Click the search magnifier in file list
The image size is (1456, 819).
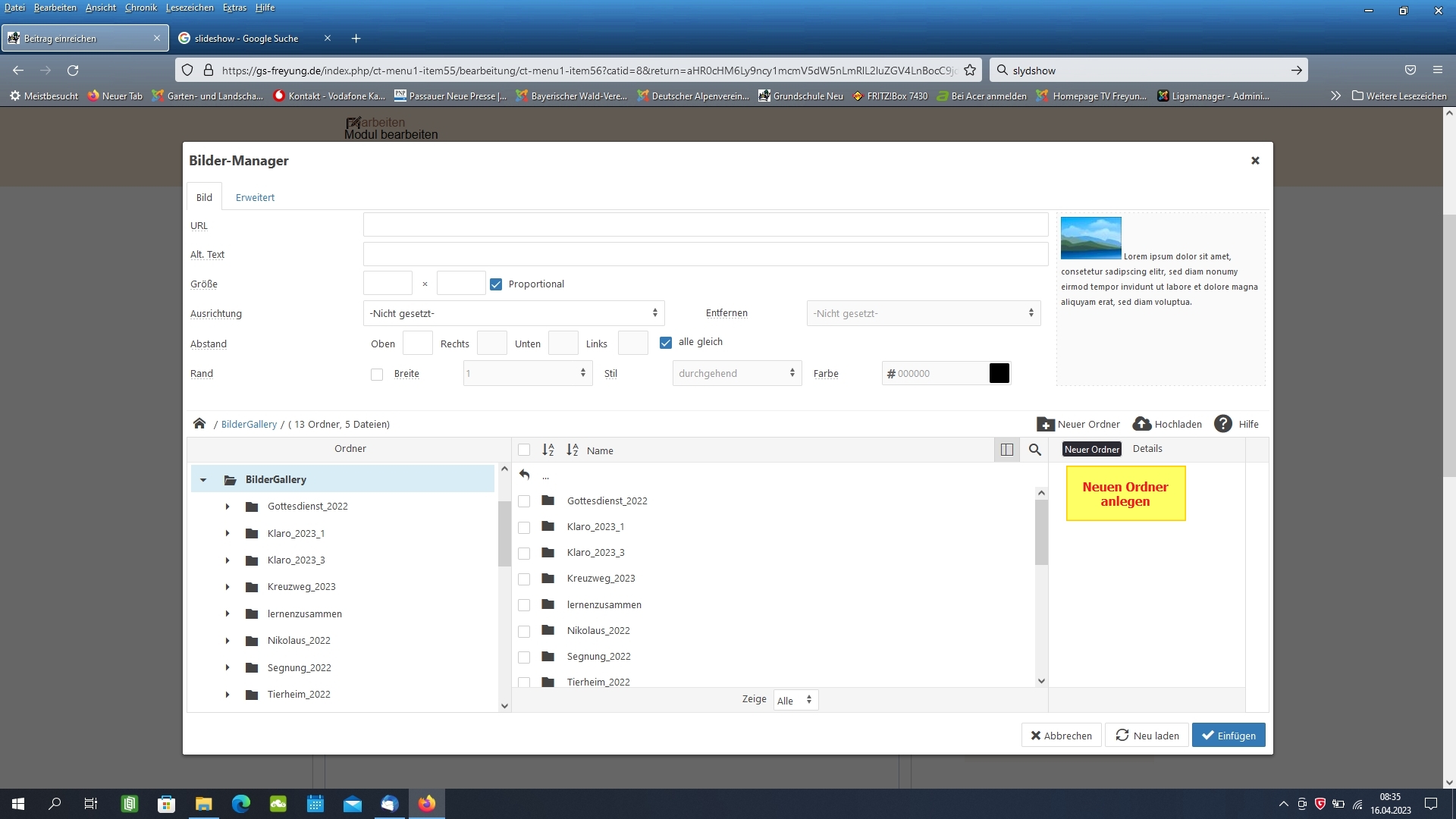coord(1034,450)
